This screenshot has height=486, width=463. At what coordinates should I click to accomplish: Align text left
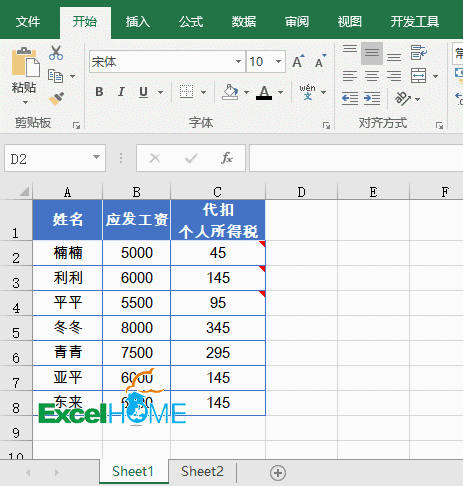(x=350, y=76)
